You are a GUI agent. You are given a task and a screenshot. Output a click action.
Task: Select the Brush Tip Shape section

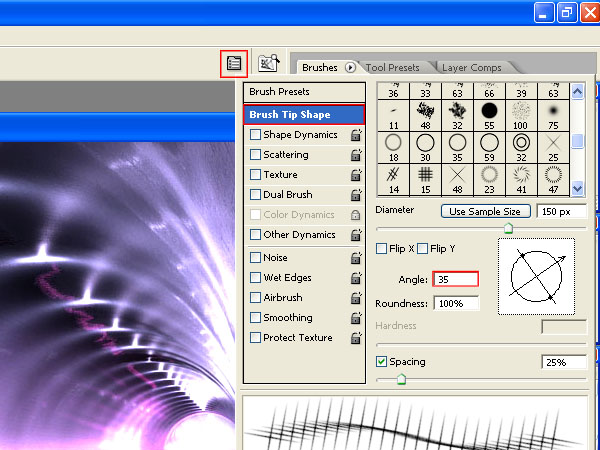(x=304, y=114)
